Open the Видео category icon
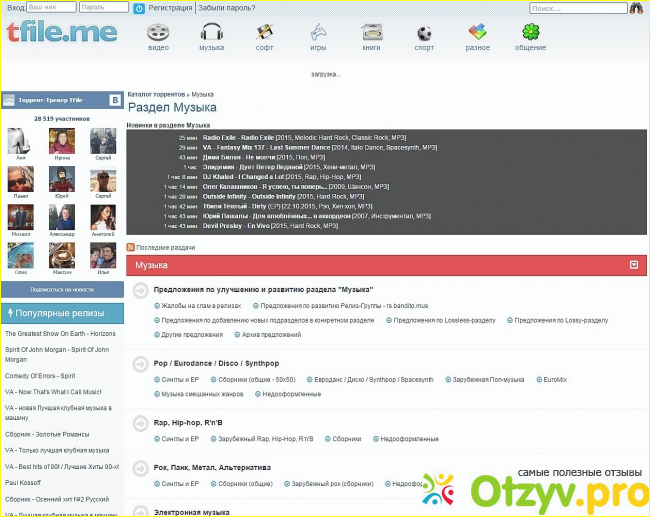Screen dimensions: 650x517 [x=158, y=32]
